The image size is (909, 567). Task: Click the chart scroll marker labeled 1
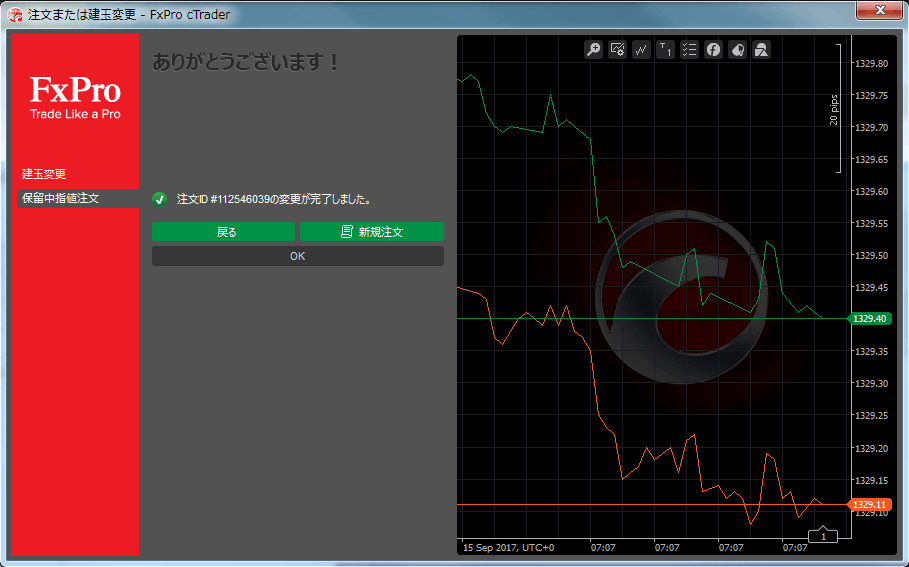[823, 535]
